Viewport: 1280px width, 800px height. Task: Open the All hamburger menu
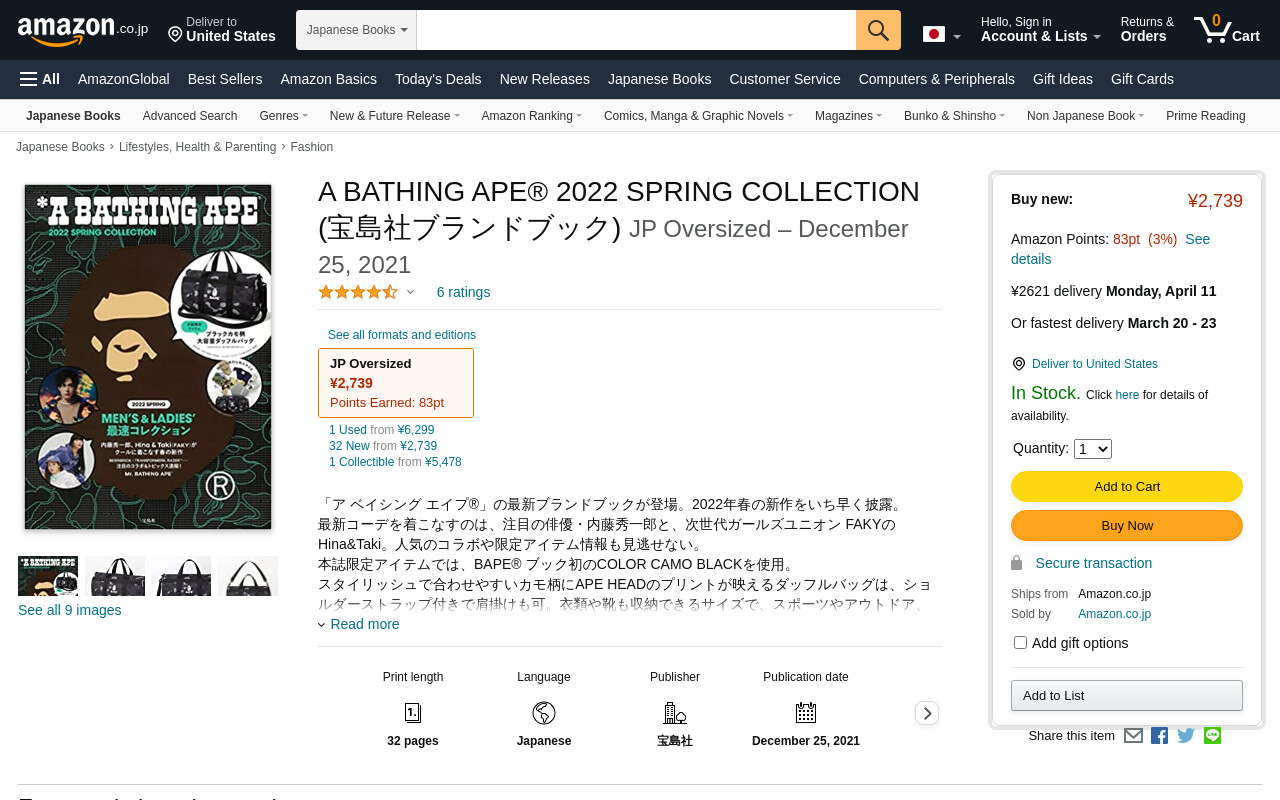[x=40, y=79]
